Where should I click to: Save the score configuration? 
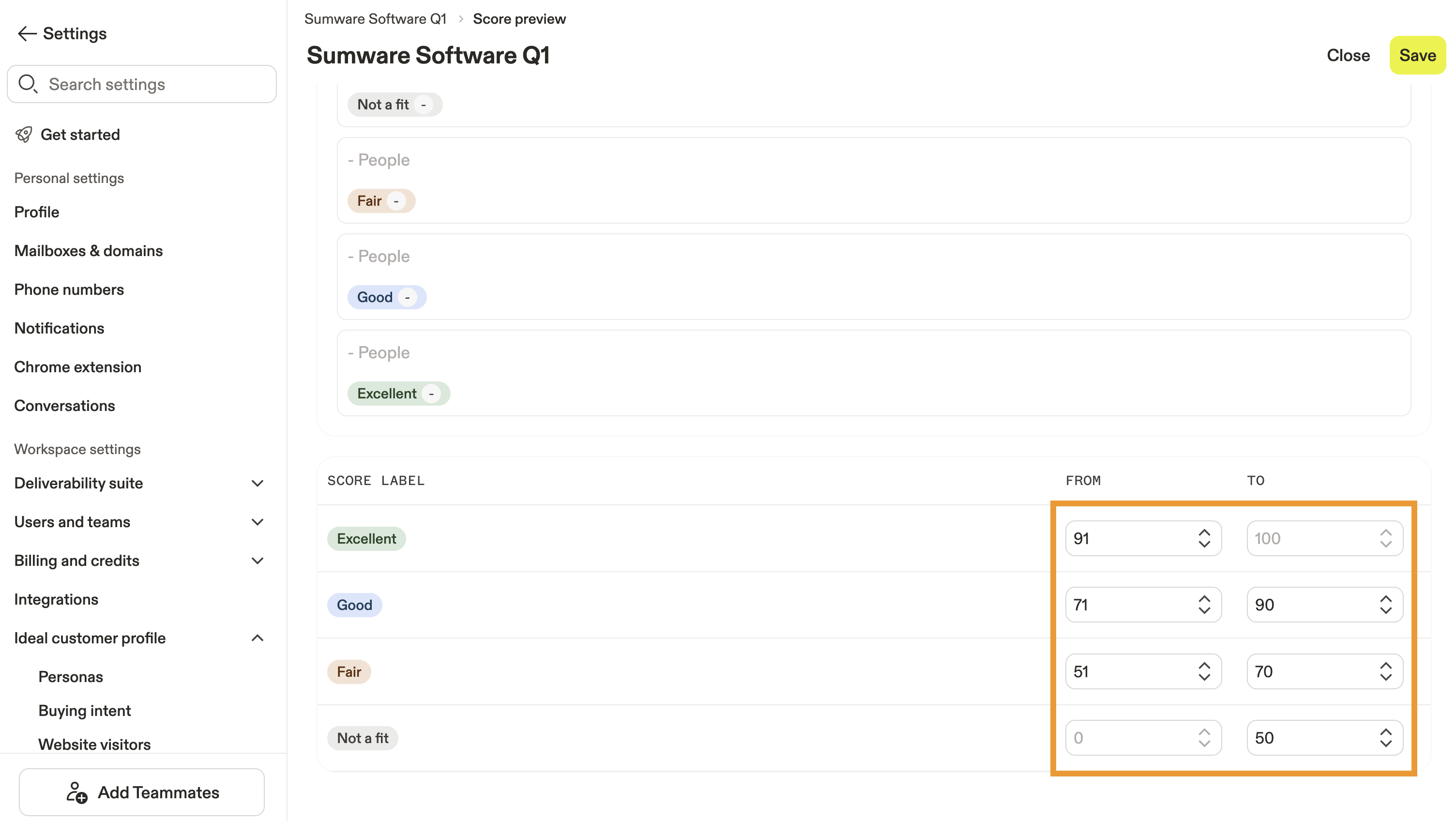tap(1417, 55)
